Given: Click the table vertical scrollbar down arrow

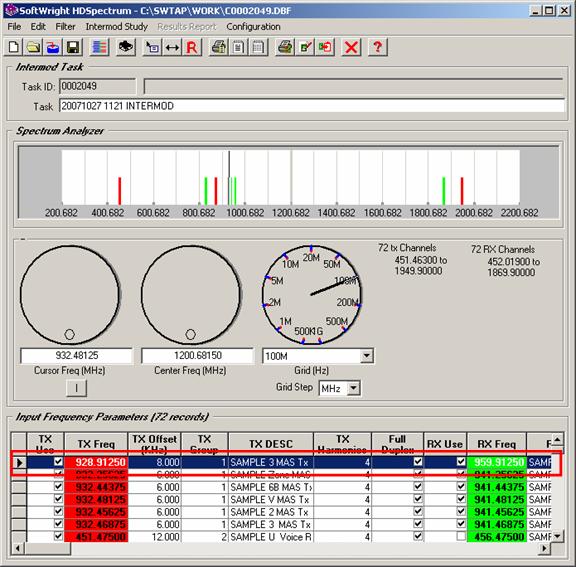Looking at the screenshot, I should (558, 537).
